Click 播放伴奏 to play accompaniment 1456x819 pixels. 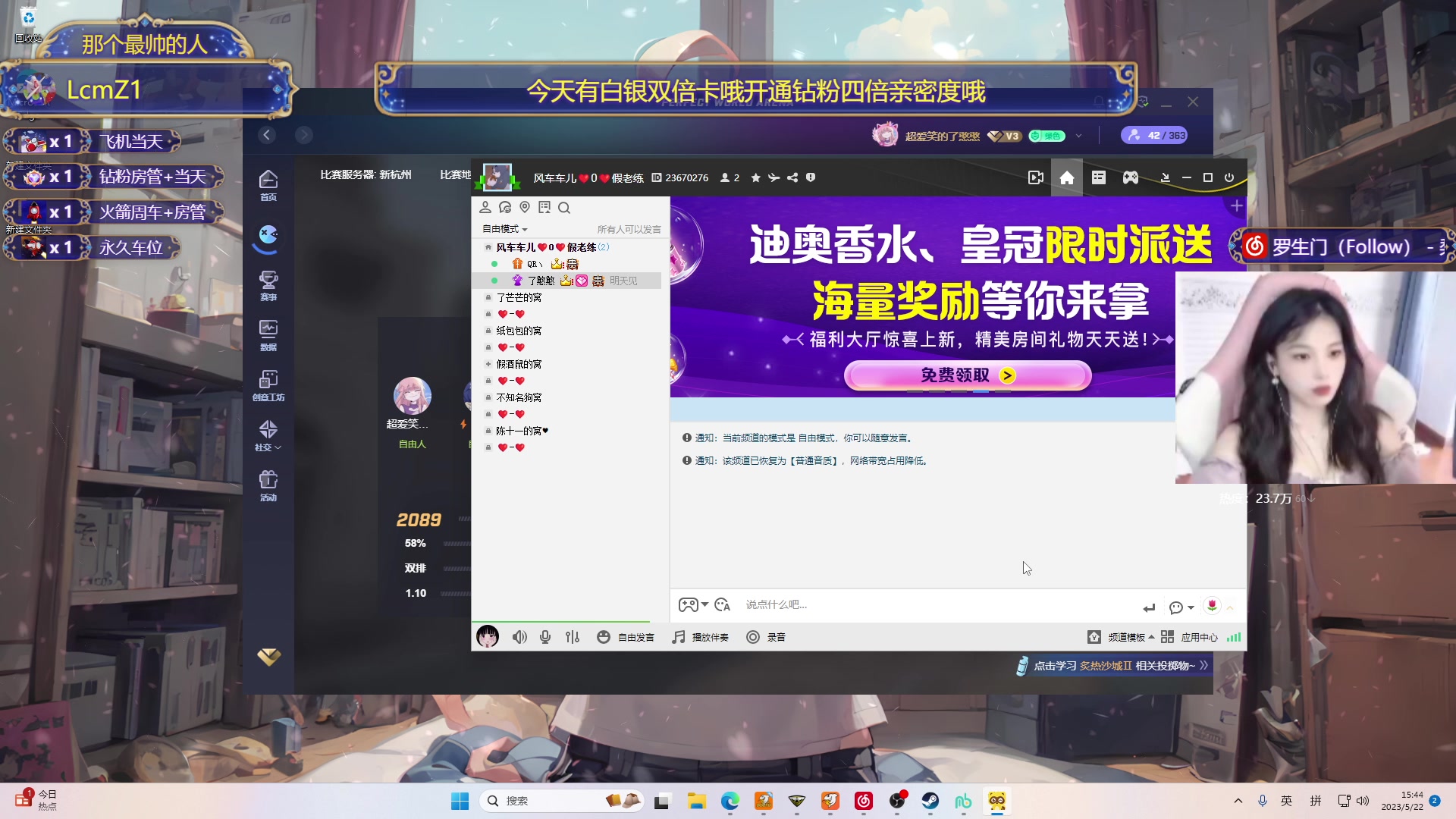701,637
